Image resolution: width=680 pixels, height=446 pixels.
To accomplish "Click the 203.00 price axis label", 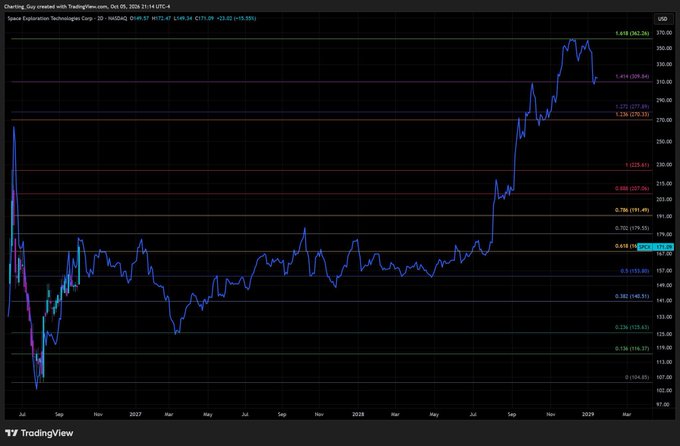I will (664, 200).
